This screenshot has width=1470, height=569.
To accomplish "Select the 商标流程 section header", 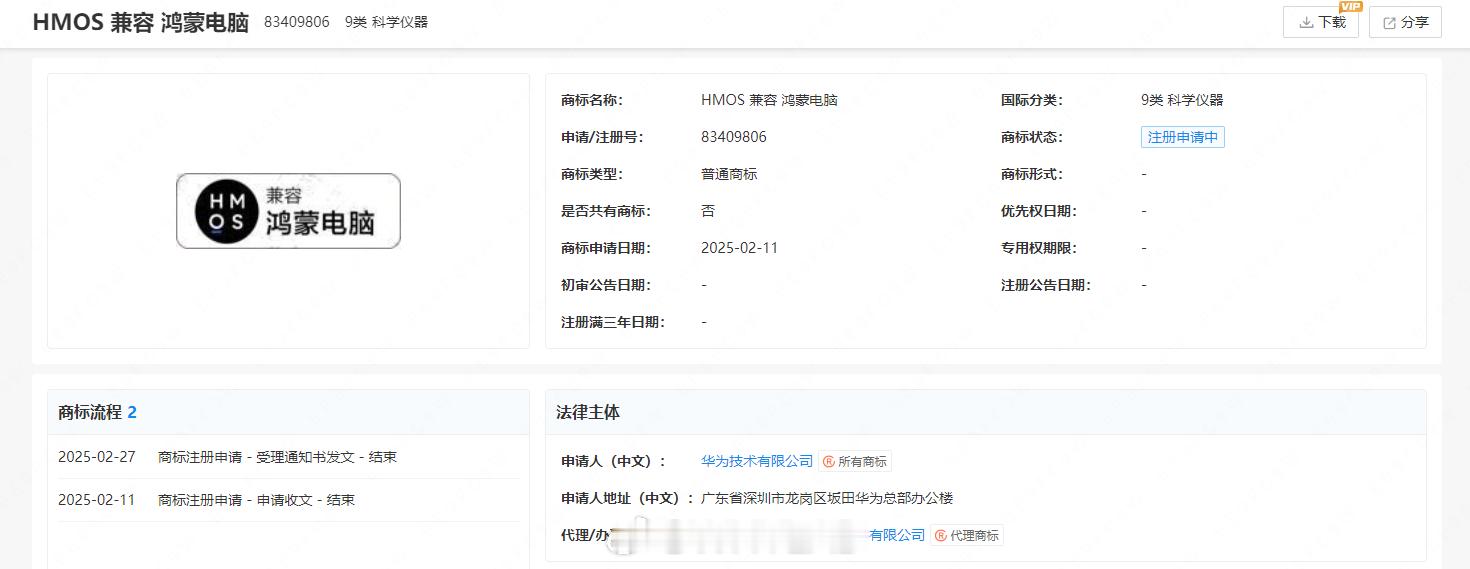I will (97, 412).
